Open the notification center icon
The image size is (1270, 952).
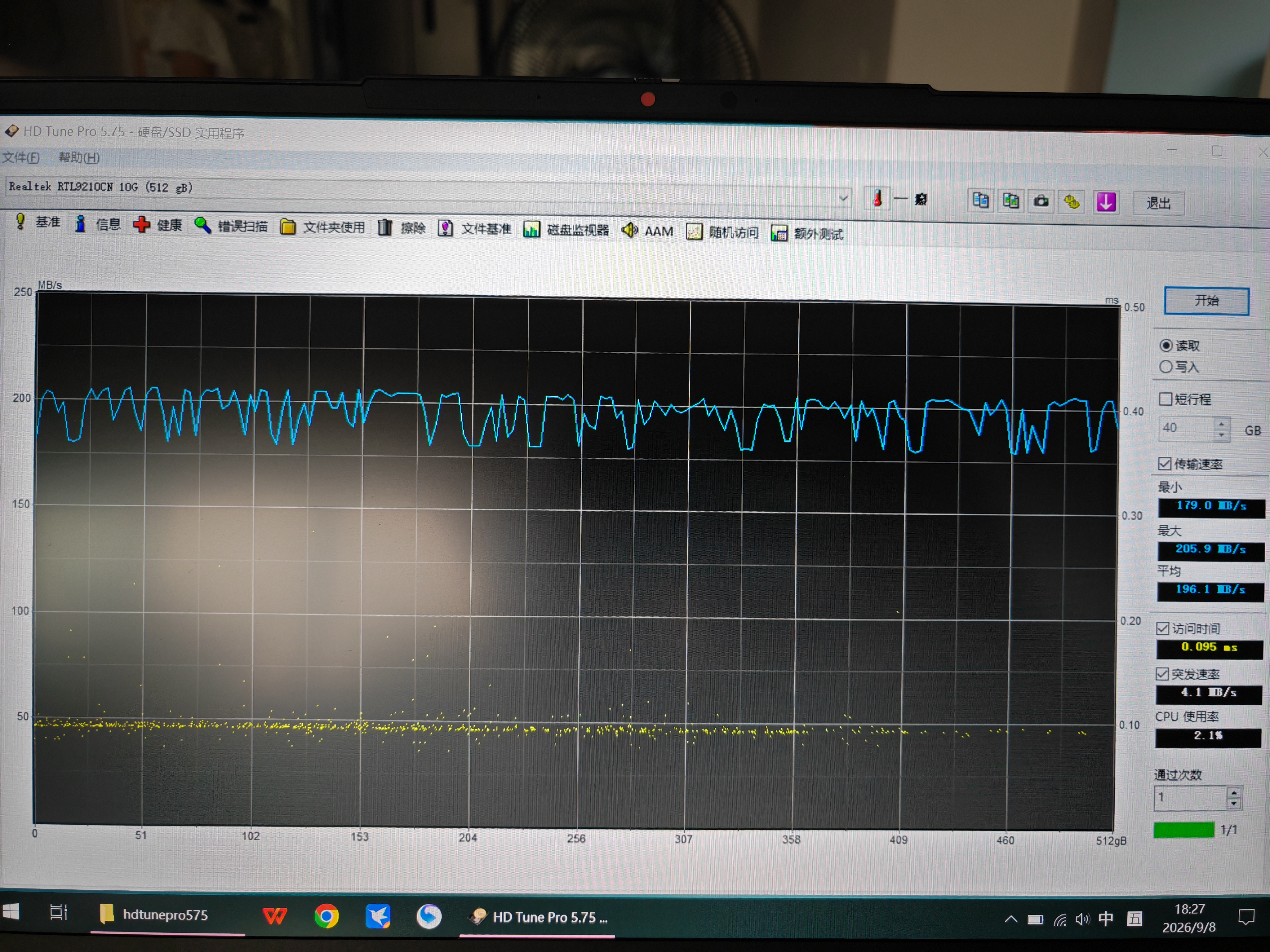(1246, 917)
